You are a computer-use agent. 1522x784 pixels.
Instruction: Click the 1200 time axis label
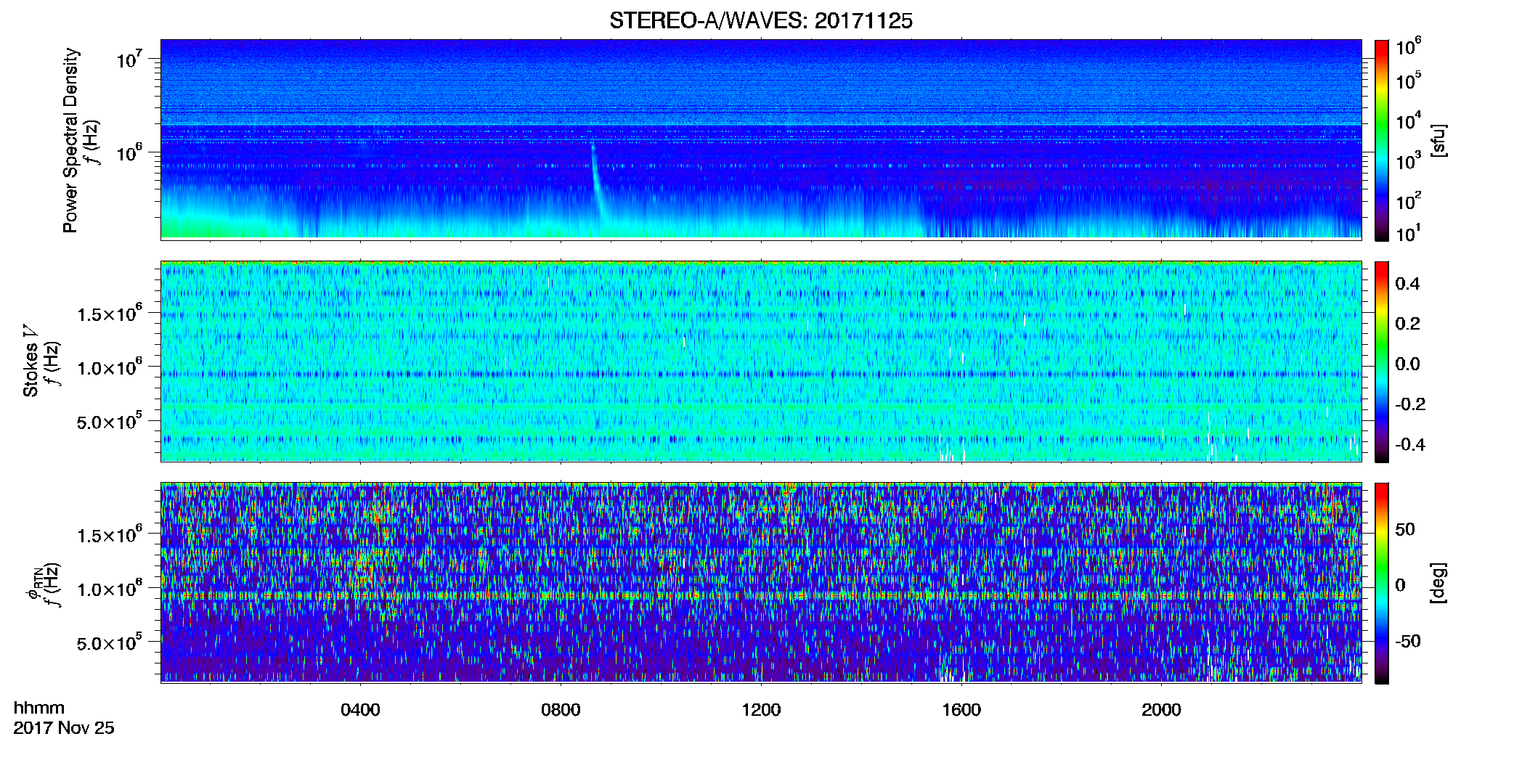point(761,710)
